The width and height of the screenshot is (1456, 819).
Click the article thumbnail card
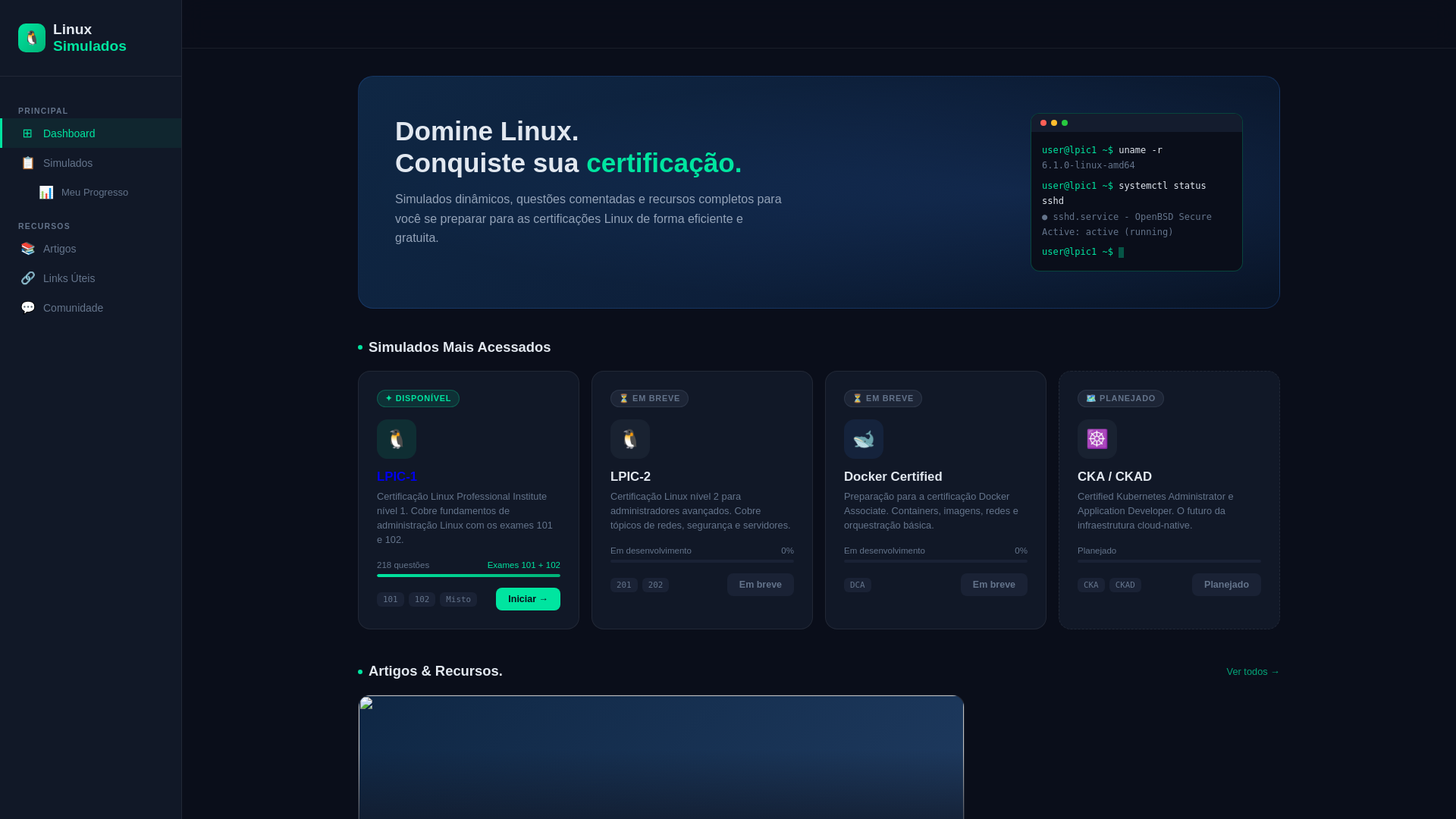(x=661, y=757)
